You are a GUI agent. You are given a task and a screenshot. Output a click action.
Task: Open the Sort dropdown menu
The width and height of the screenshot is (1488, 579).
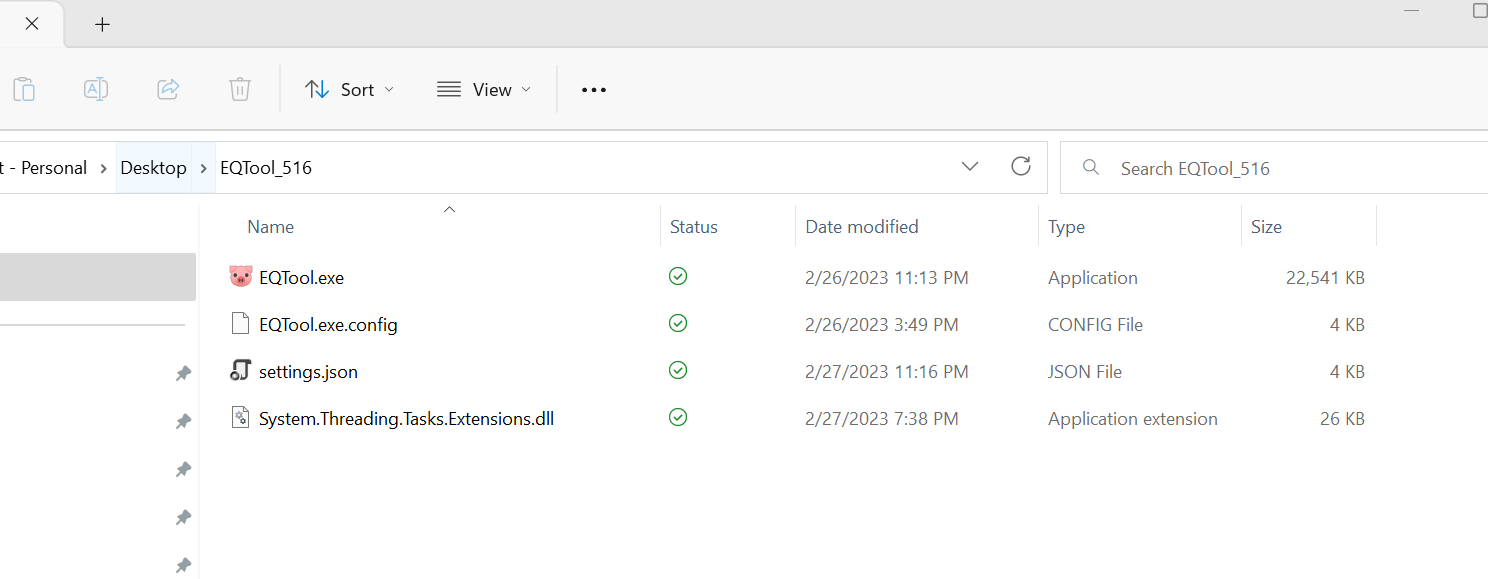coord(349,89)
